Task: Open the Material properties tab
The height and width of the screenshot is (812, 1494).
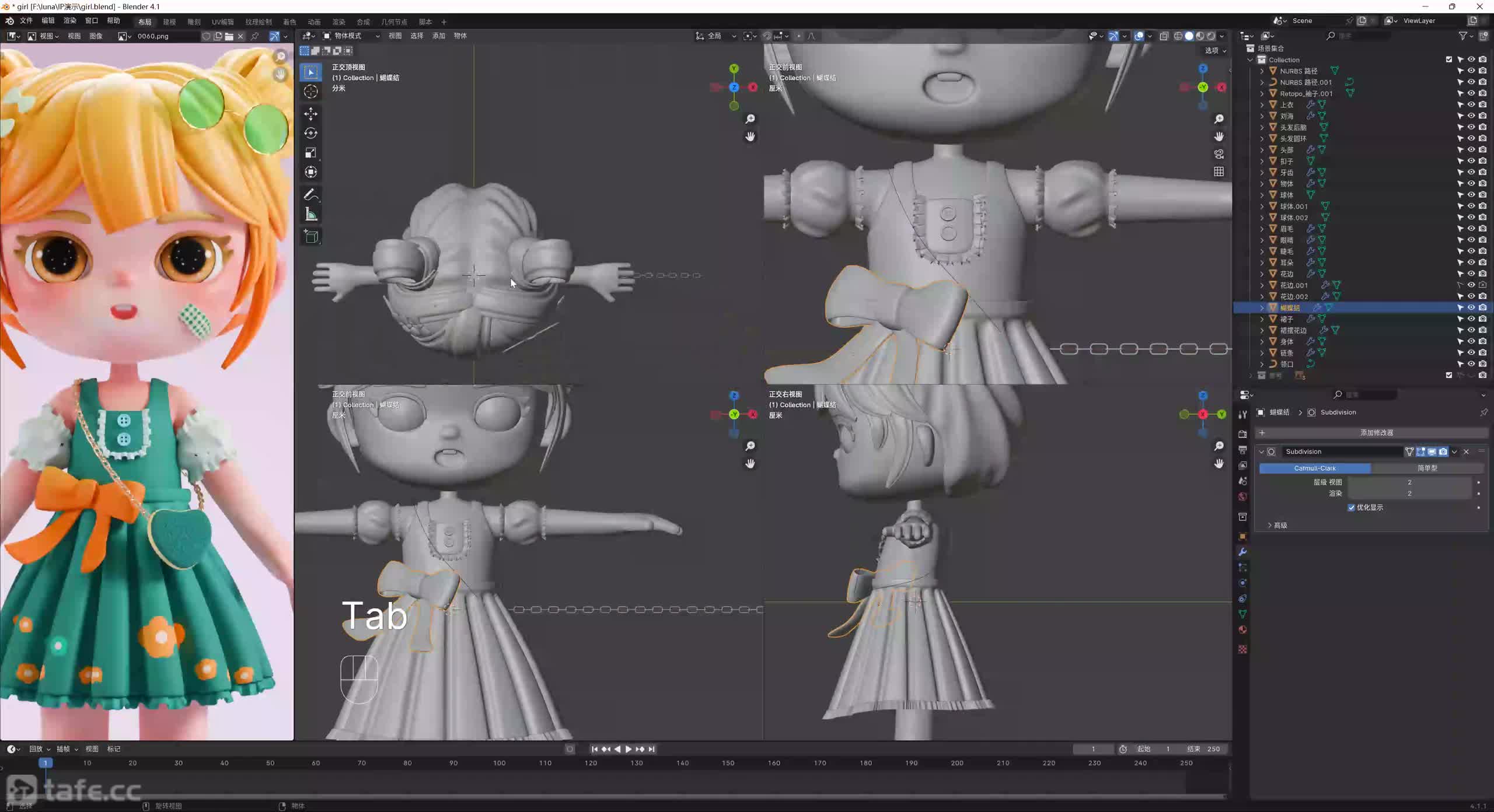Action: [x=1242, y=630]
